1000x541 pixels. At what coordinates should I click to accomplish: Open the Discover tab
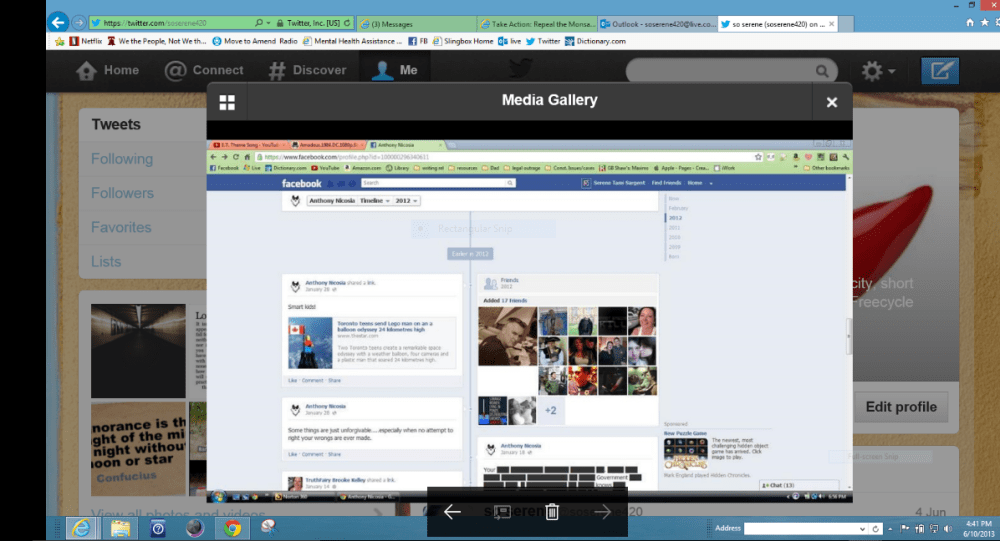pyautogui.click(x=307, y=70)
